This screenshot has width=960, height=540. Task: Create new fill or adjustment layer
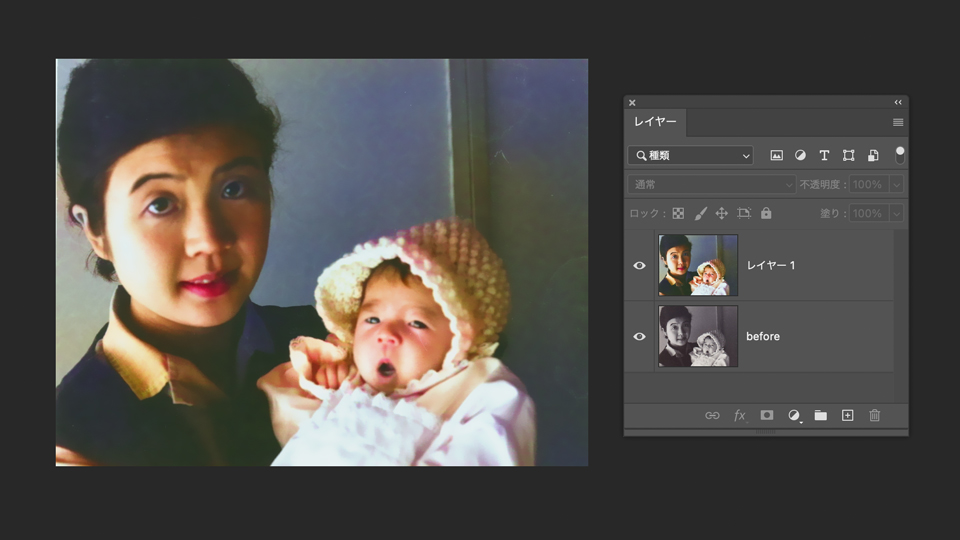pos(794,415)
